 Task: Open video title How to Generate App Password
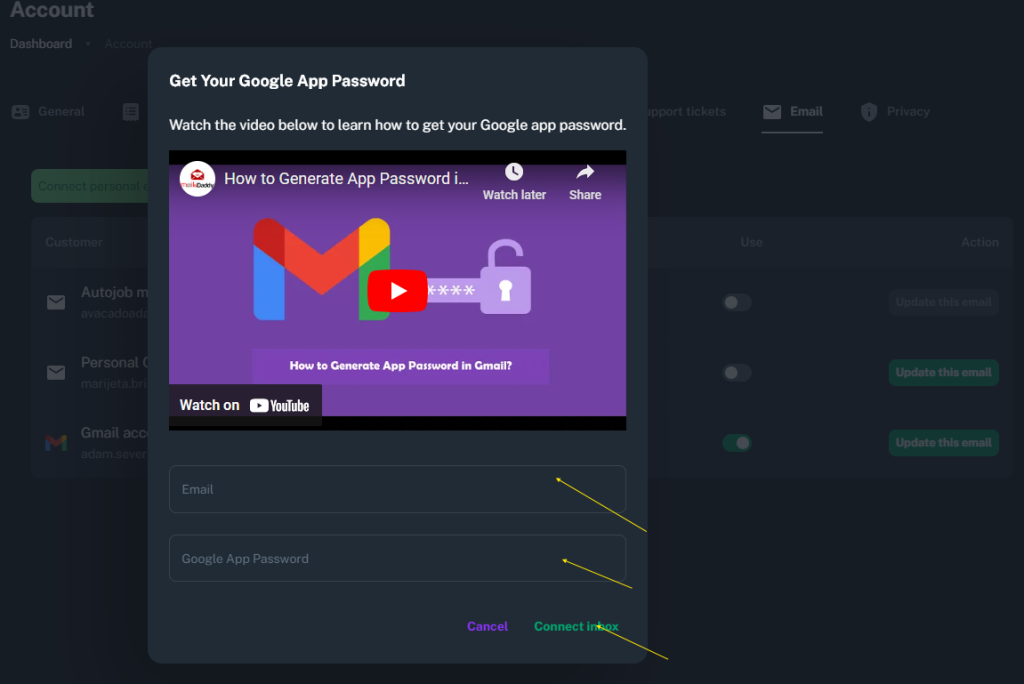point(346,178)
